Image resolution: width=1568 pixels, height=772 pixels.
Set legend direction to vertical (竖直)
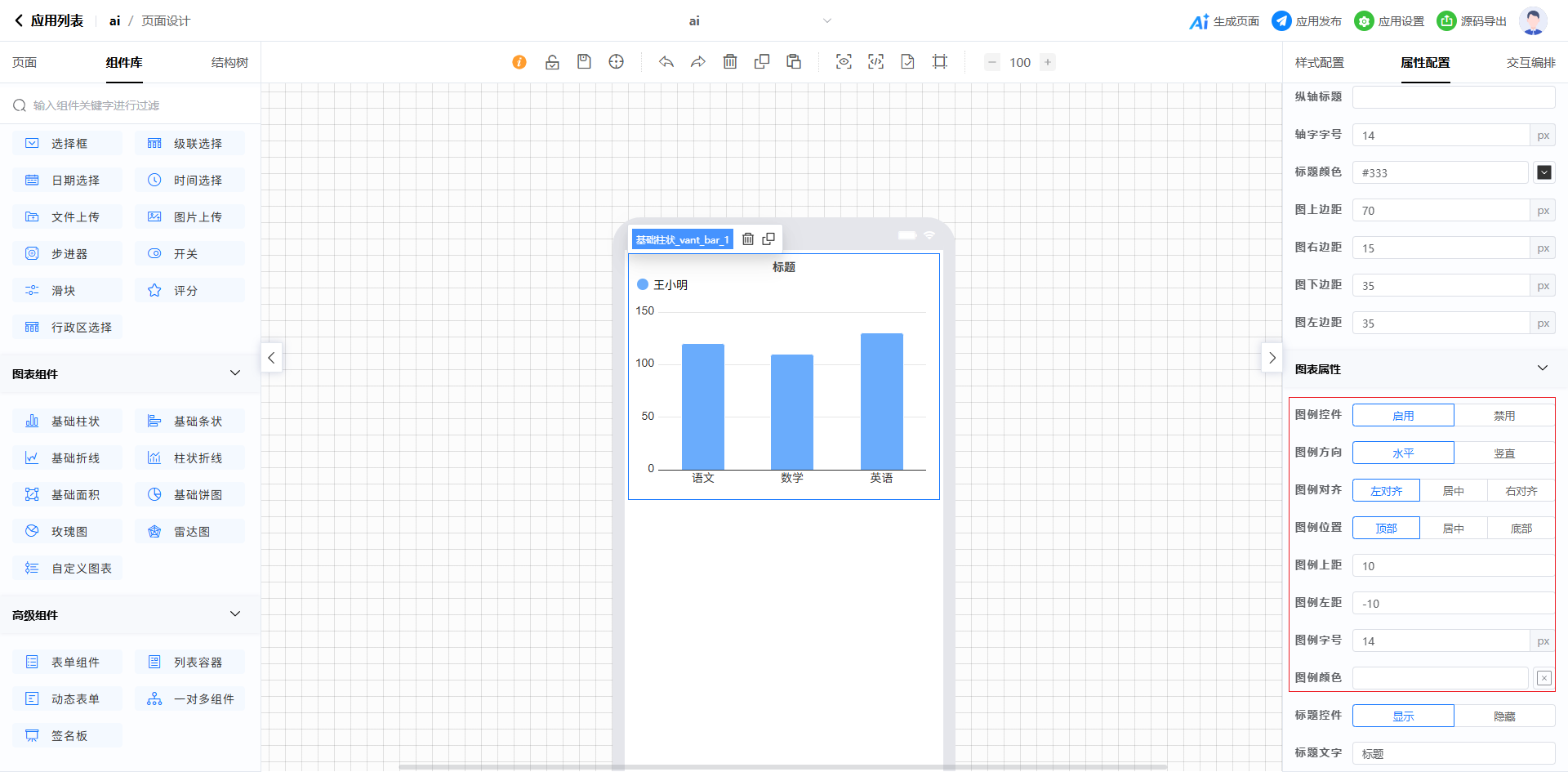coord(1503,453)
